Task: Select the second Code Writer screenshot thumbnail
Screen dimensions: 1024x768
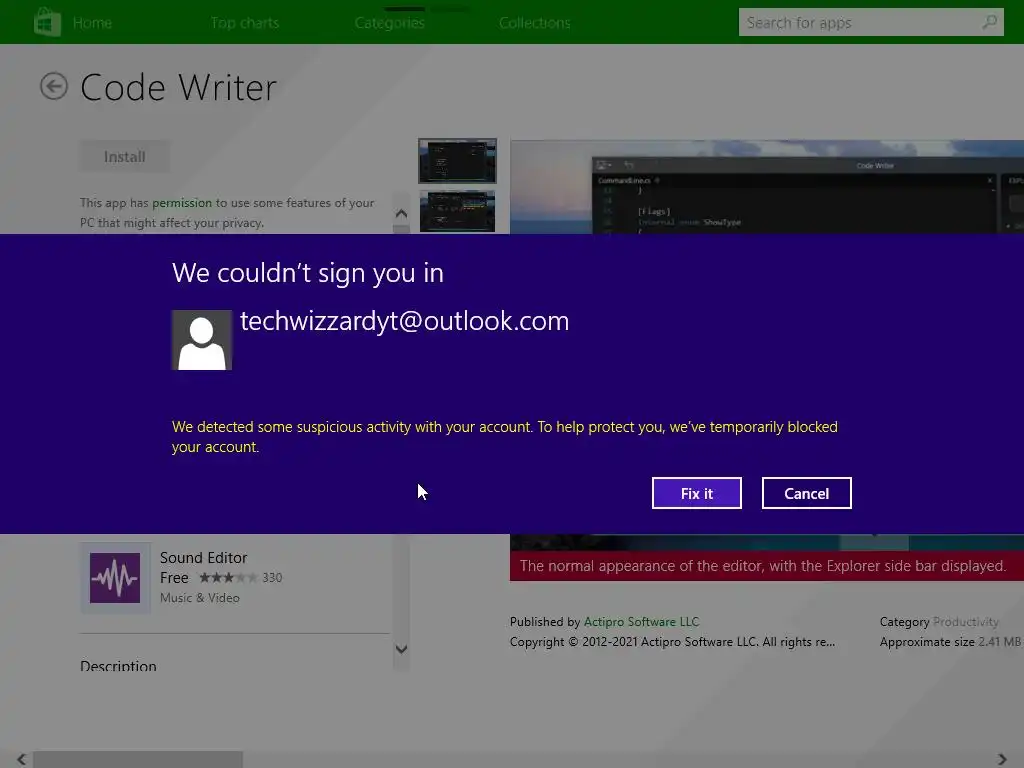Action: 457,212
